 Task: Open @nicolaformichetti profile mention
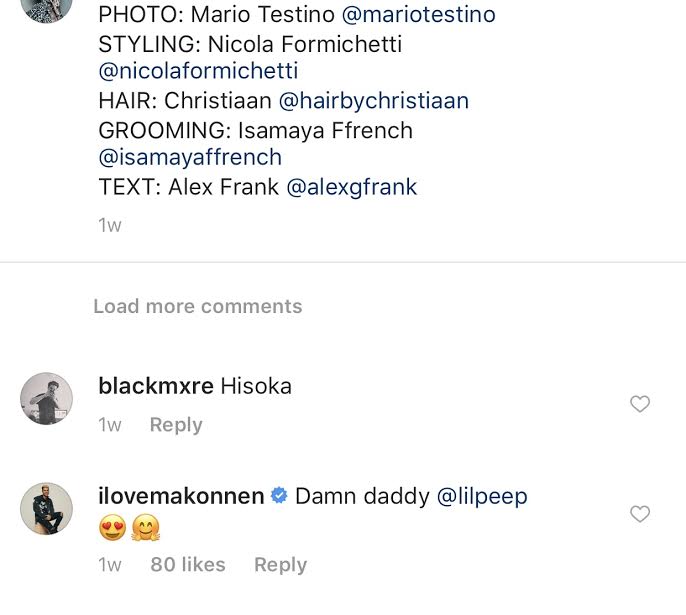(198, 72)
